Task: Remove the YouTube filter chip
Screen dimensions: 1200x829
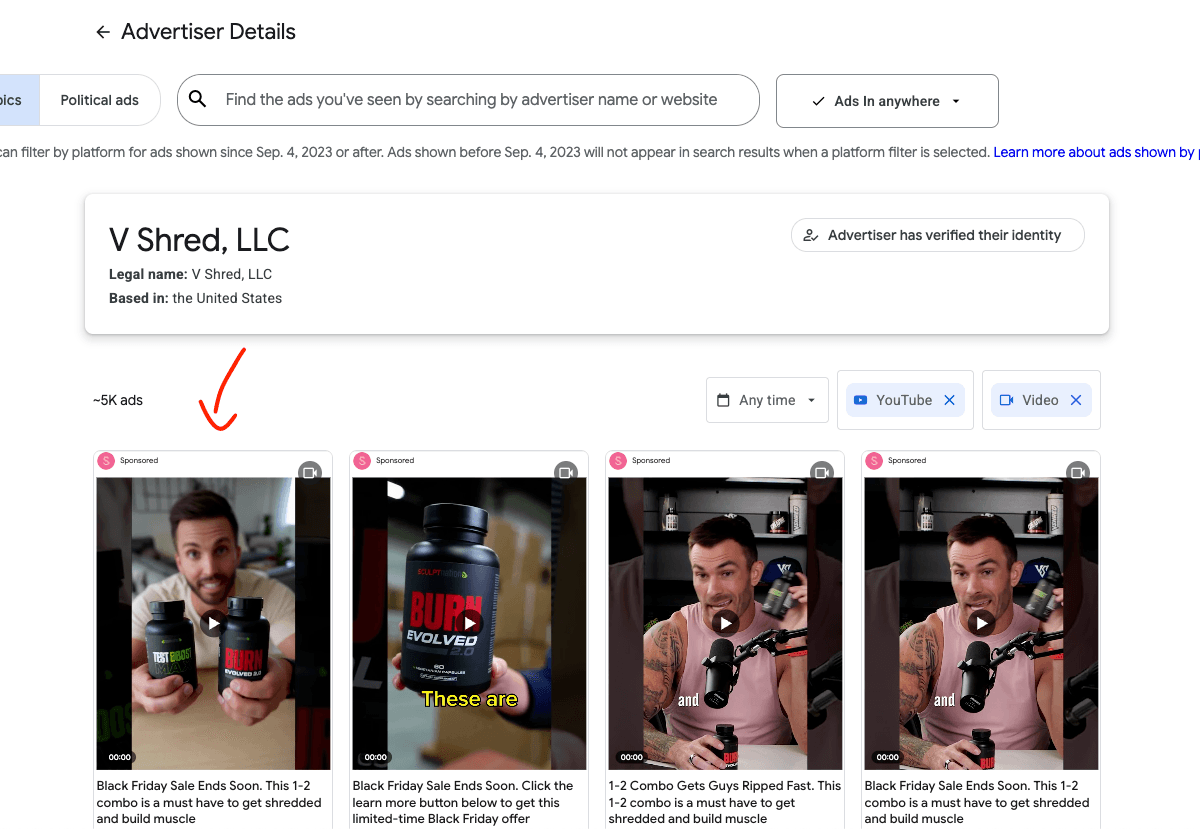Action: point(949,399)
